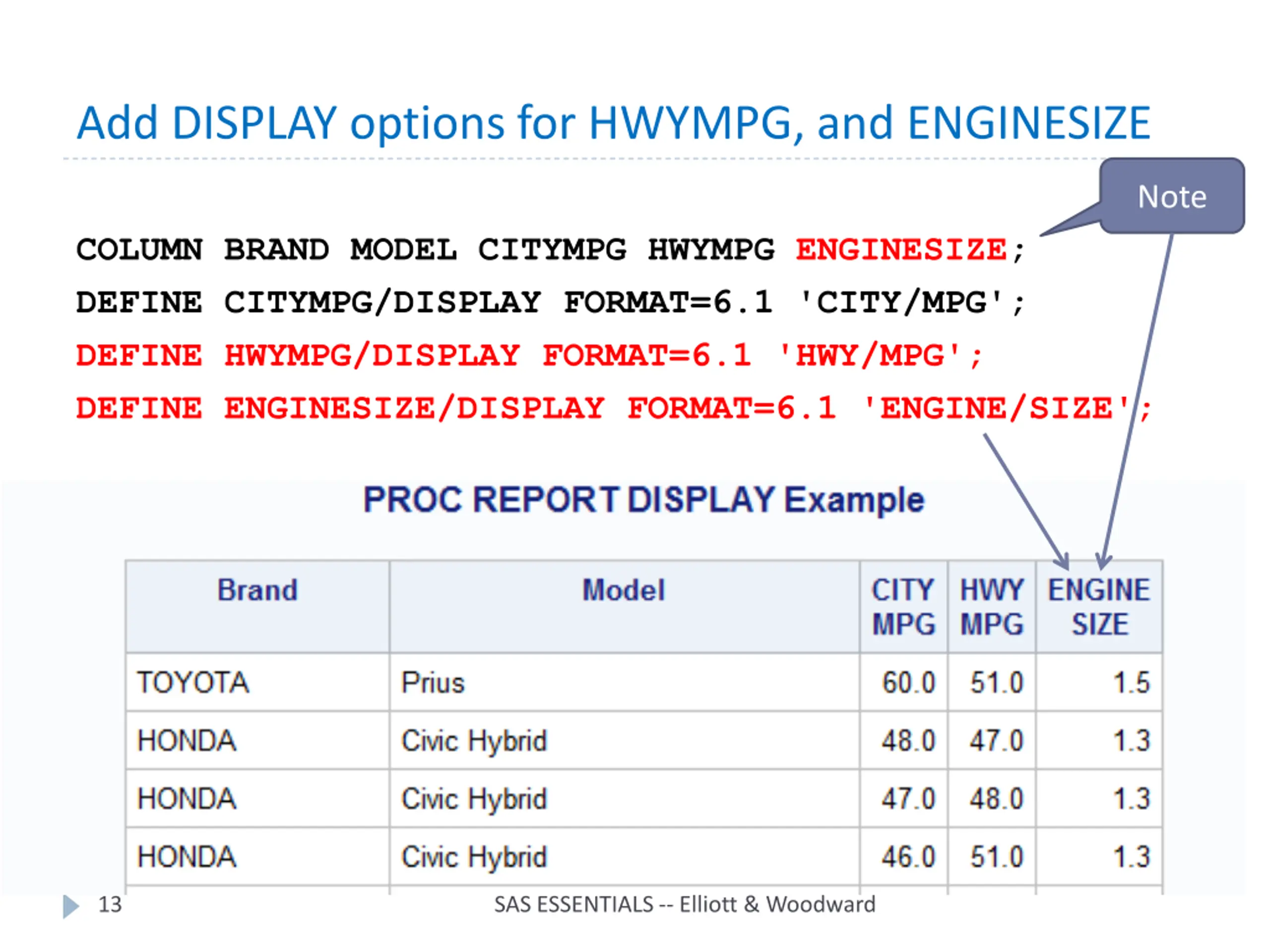The height and width of the screenshot is (952, 1270).
Task: Select the COLUMN BRAND MODEL statement line
Action: click(550, 249)
